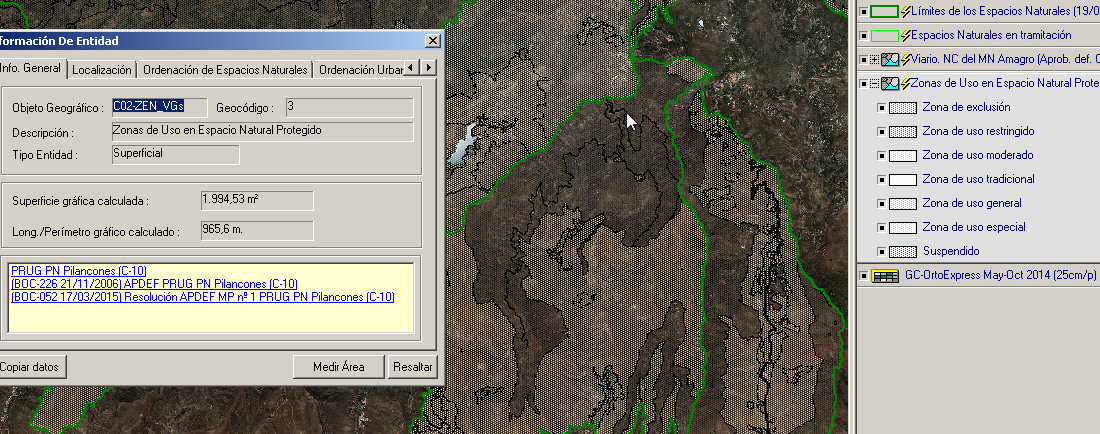This screenshot has height=434, width=1100.
Task: Toggle the Zona de exclusión checkbox
Action: (x=881, y=108)
